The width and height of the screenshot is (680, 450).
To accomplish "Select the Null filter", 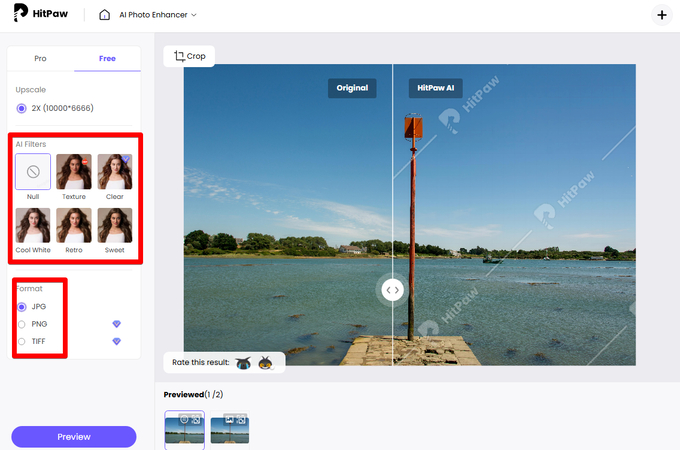I will [x=33, y=172].
